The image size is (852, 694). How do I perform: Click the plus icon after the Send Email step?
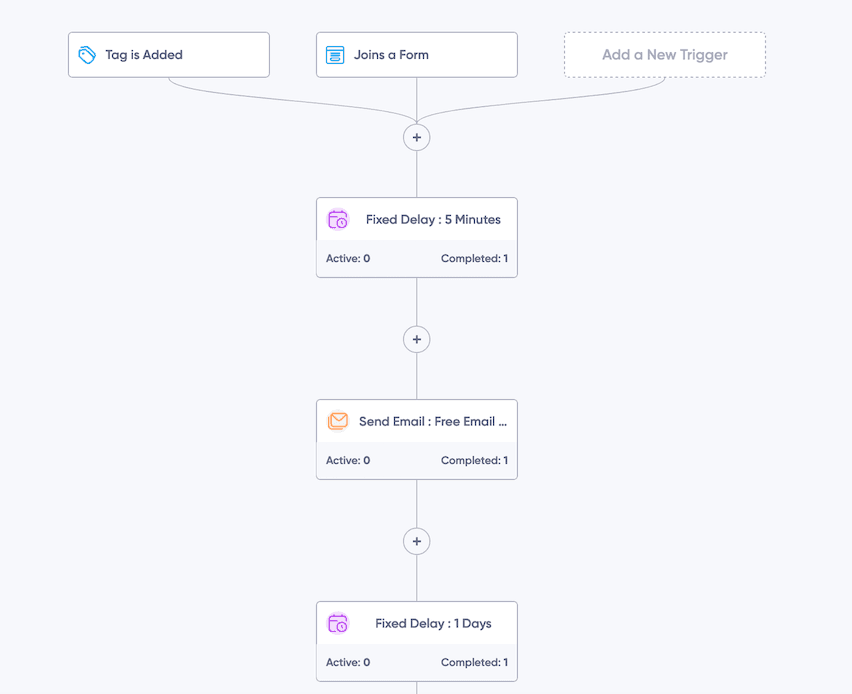[417, 541]
